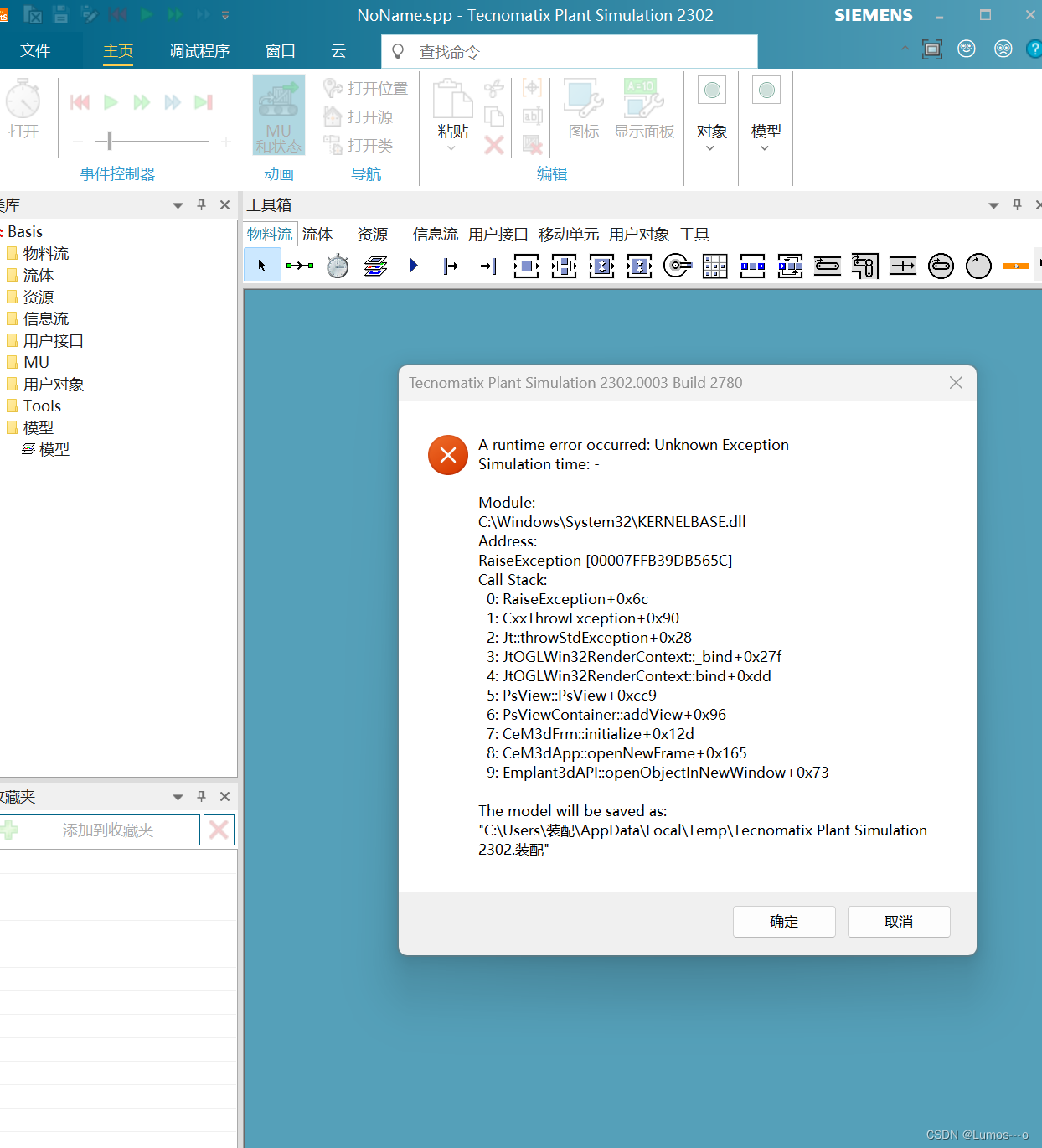Select the arrow pointer tool in the toolbox

262,265
